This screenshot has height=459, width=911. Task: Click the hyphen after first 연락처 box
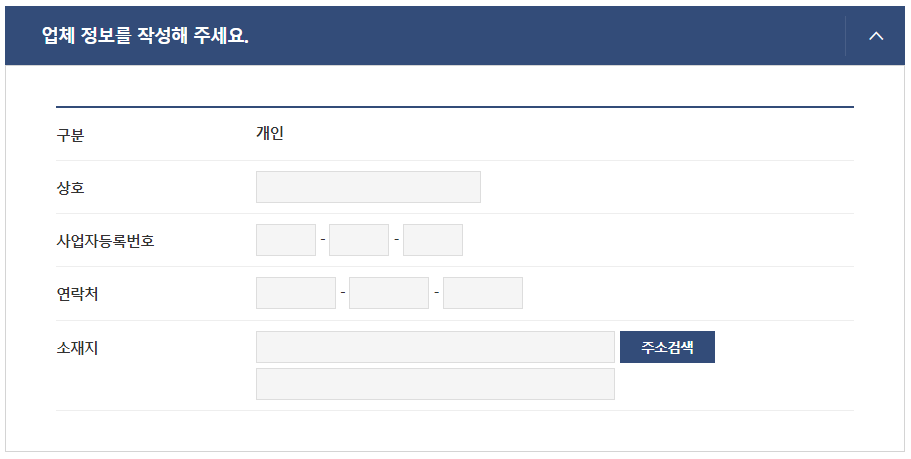point(343,292)
